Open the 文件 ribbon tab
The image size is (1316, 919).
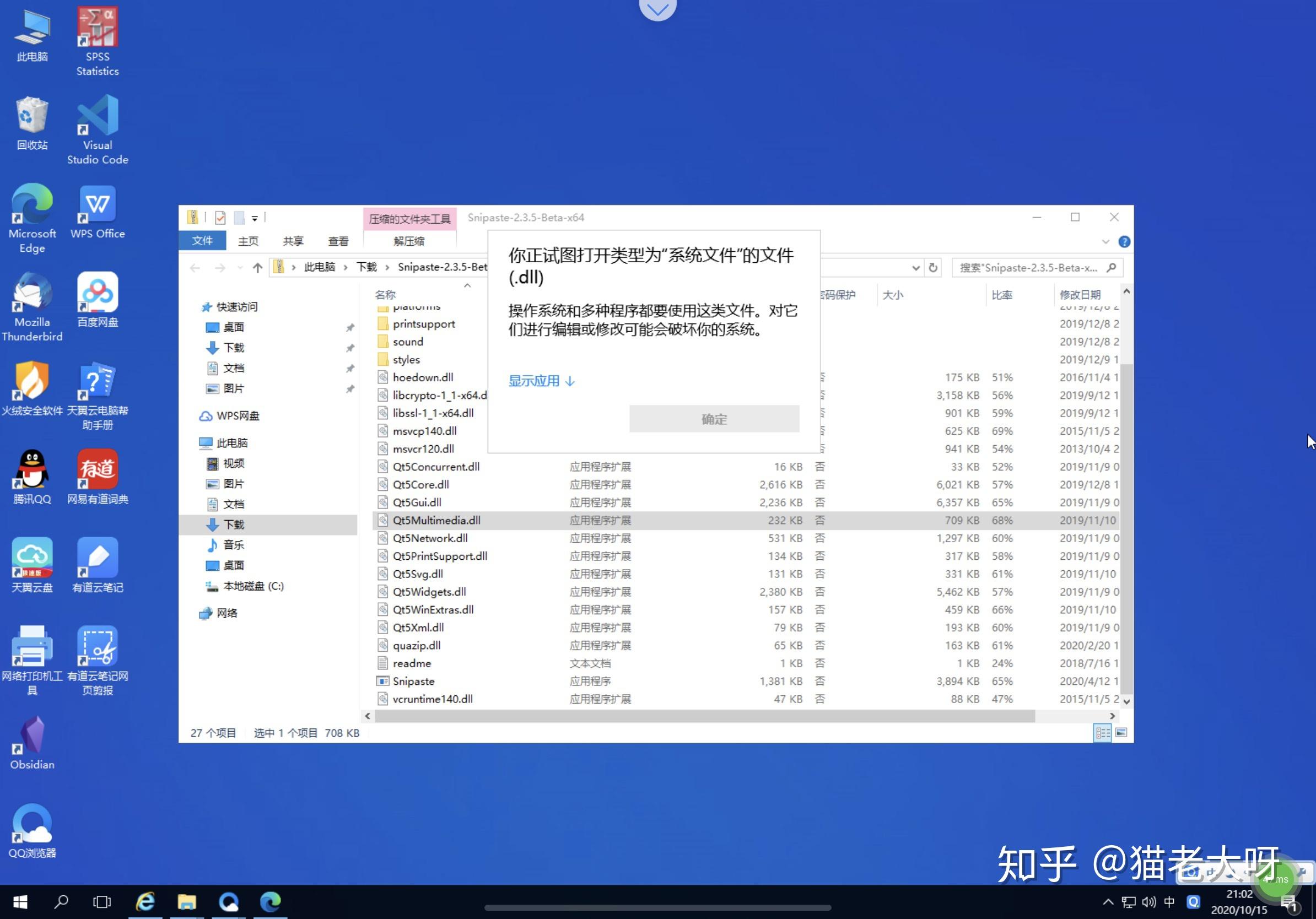pos(202,241)
